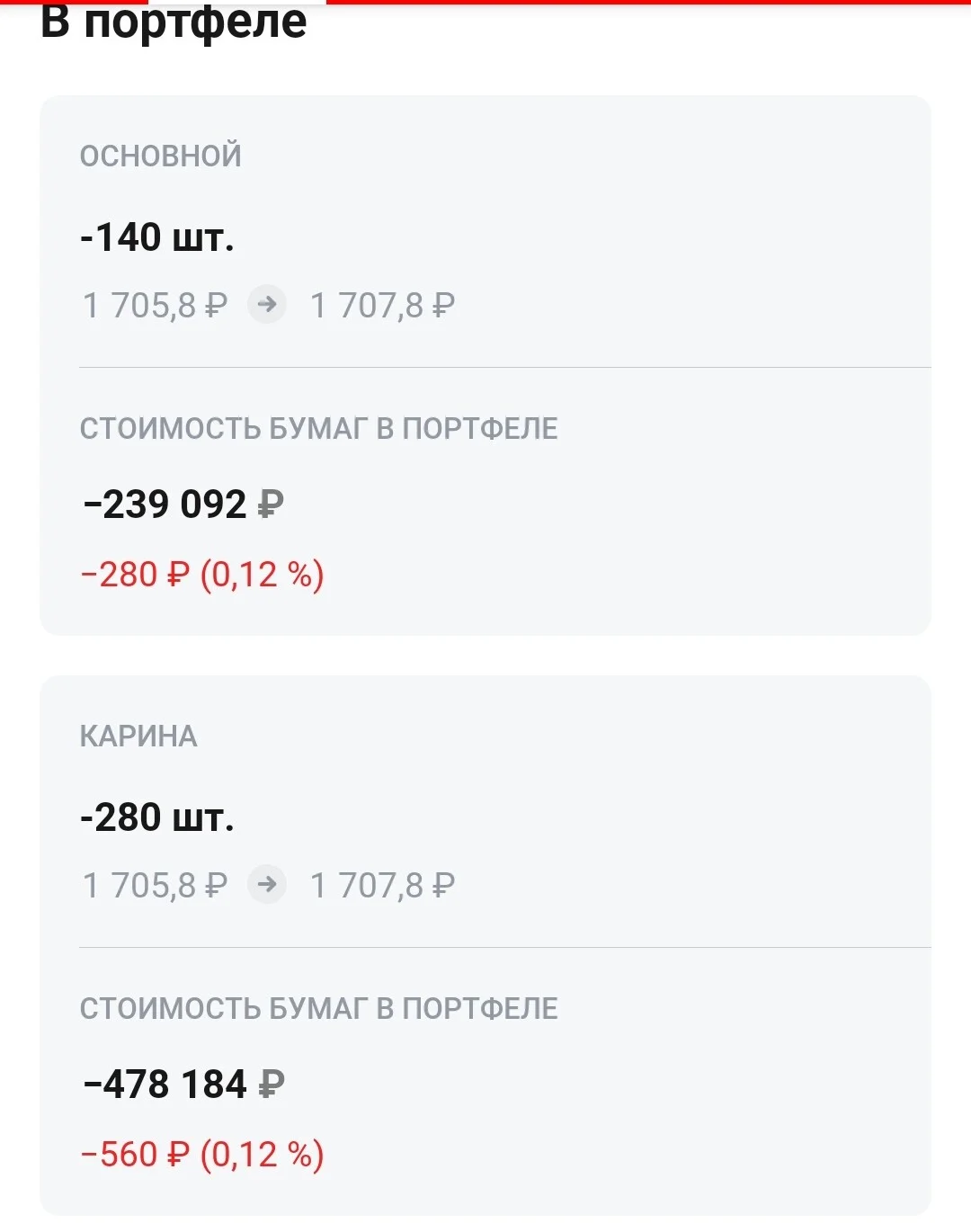Tap СТОИМОСТЬ БУМАГ В ПОРТФЕЛЕ label under КАРИНА

point(318,1009)
